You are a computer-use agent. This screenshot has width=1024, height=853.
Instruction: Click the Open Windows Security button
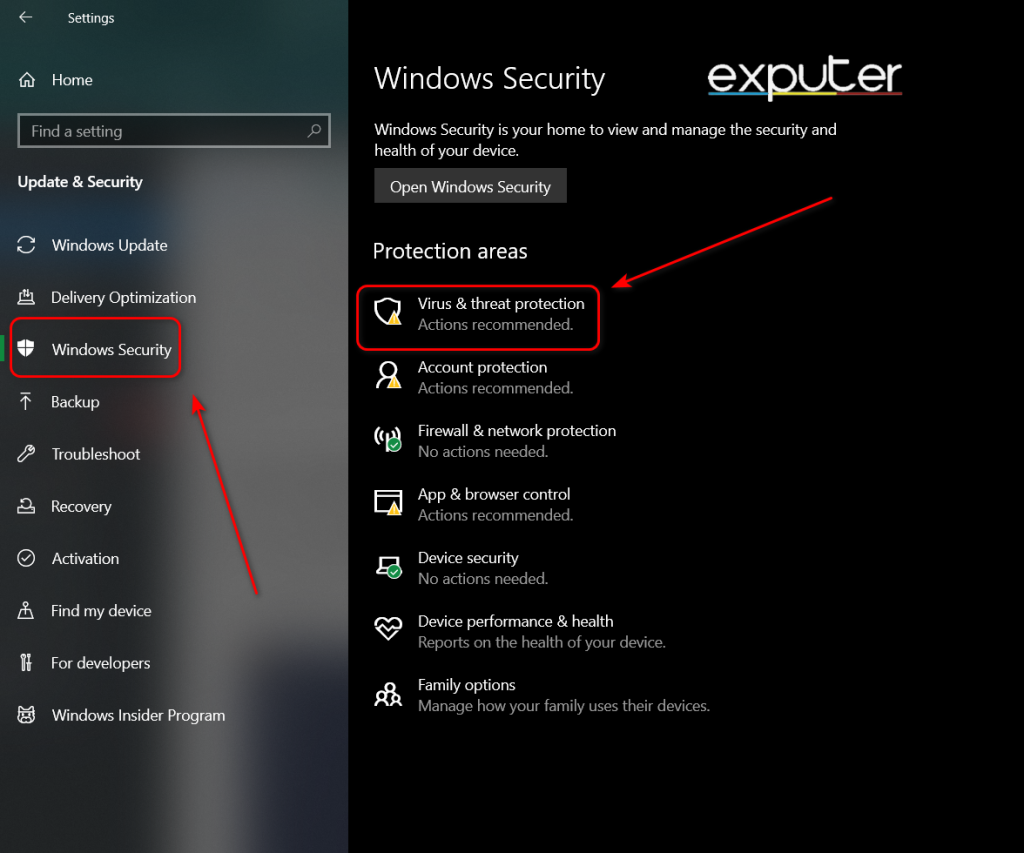tap(470, 186)
